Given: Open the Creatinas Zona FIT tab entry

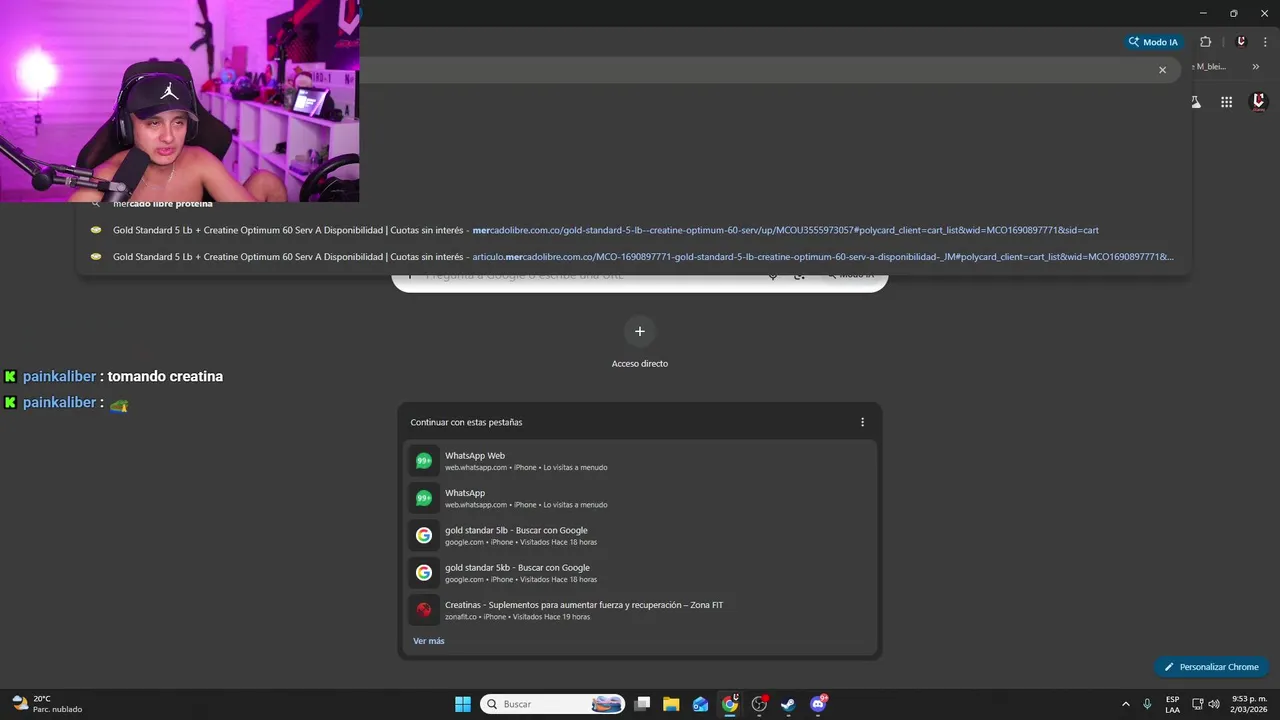Looking at the screenshot, I should (640, 610).
